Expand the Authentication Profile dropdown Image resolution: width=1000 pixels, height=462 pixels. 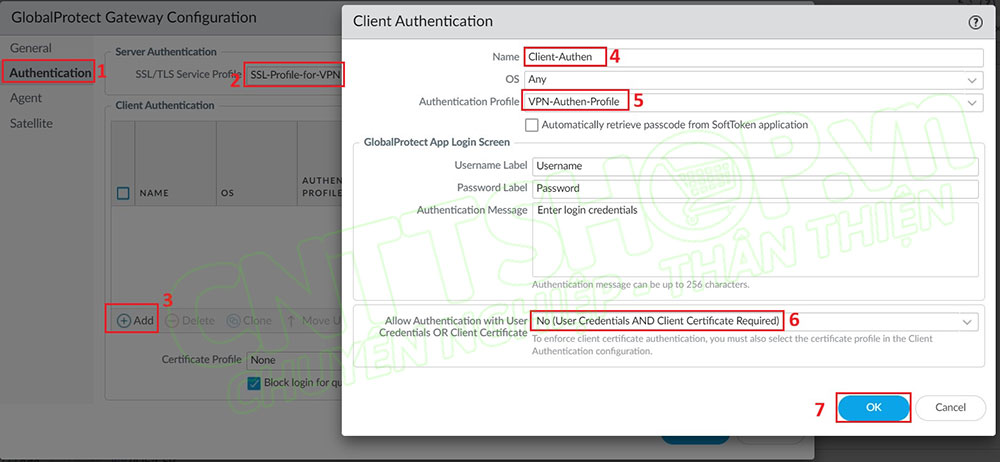point(753,101)
